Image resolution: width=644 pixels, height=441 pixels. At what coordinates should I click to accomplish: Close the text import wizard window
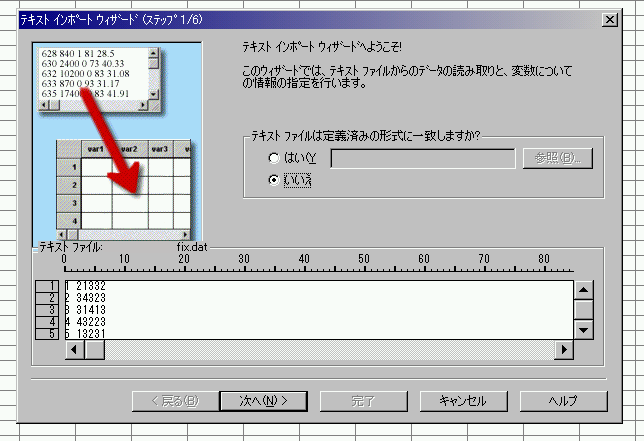[610, 19]
